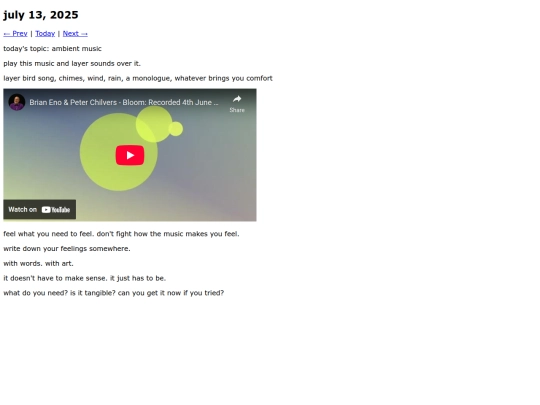Image resolution: width=540 pixels, height=405 pixels.
Task: Select text "feel what you need to feel" line
Action: pyautogui.click(x=121, y=234)
